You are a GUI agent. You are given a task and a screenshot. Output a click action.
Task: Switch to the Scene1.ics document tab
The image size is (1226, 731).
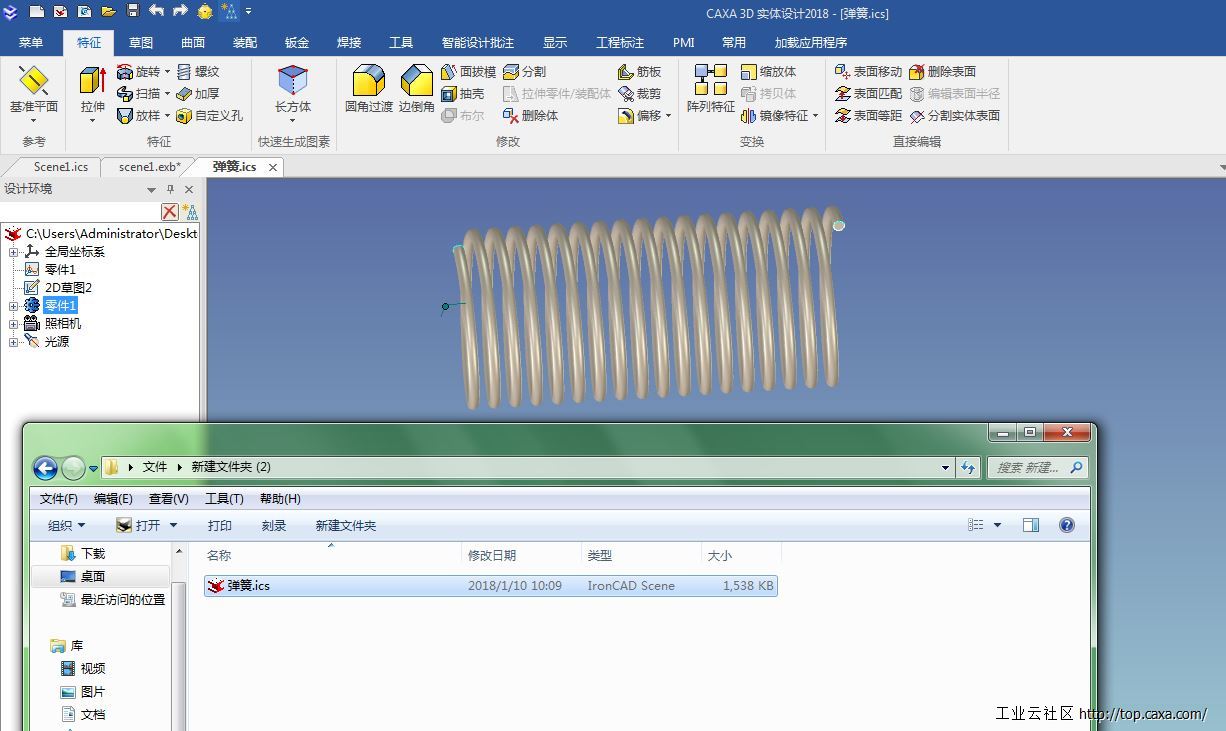(x=60, y=167)
